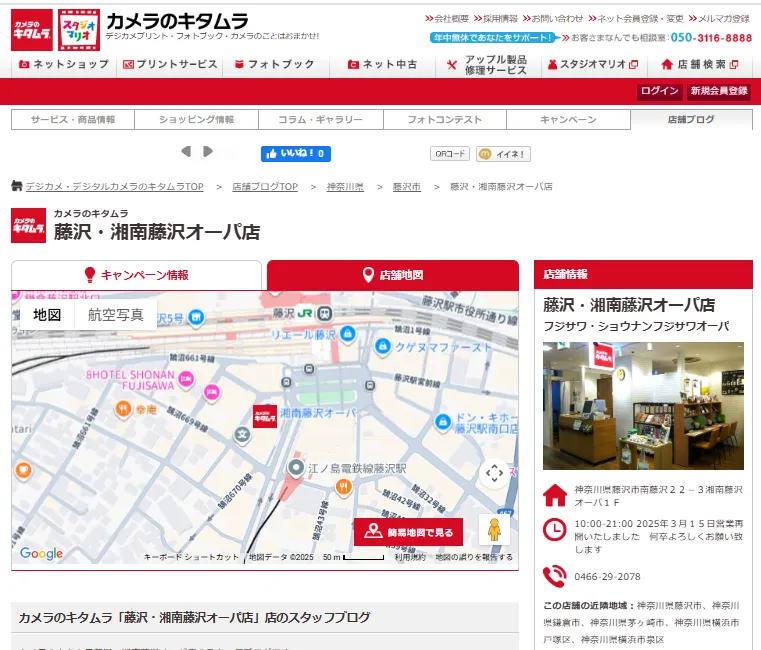The width and height of the screenshot is (761, 650).
Task: Switch to 店舗地図 tab
Action: (393, 275)
